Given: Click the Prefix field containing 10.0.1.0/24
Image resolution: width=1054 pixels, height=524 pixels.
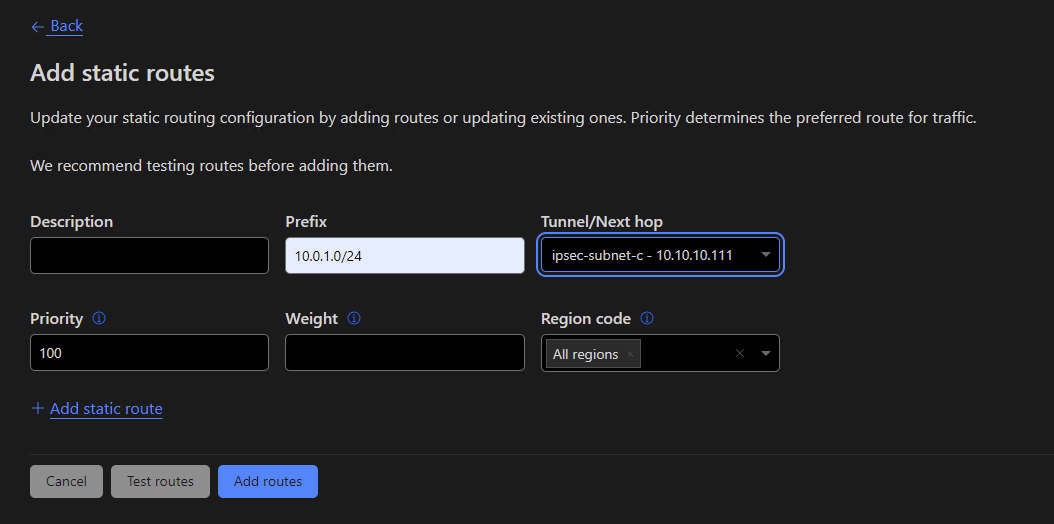Looking at the screenshot, I should (x=404, y=255).
